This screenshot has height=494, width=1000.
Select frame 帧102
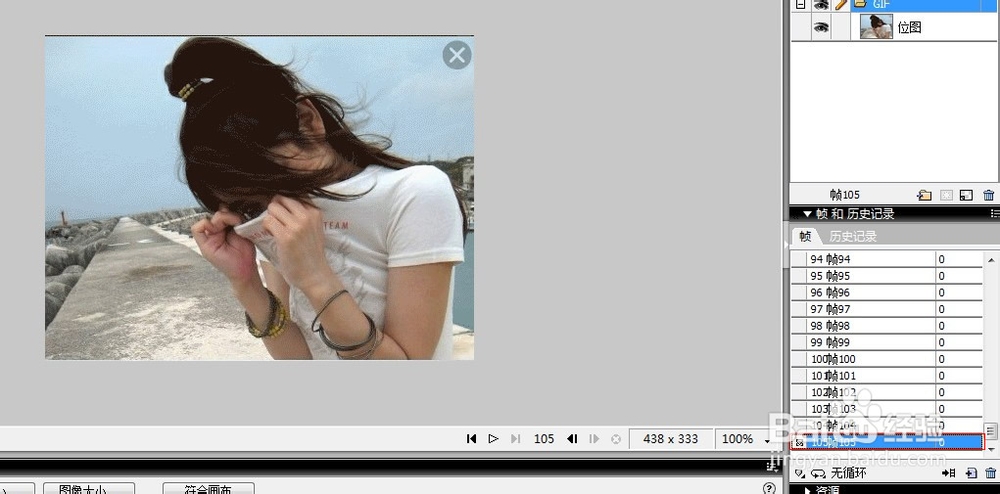click(886, 392)
